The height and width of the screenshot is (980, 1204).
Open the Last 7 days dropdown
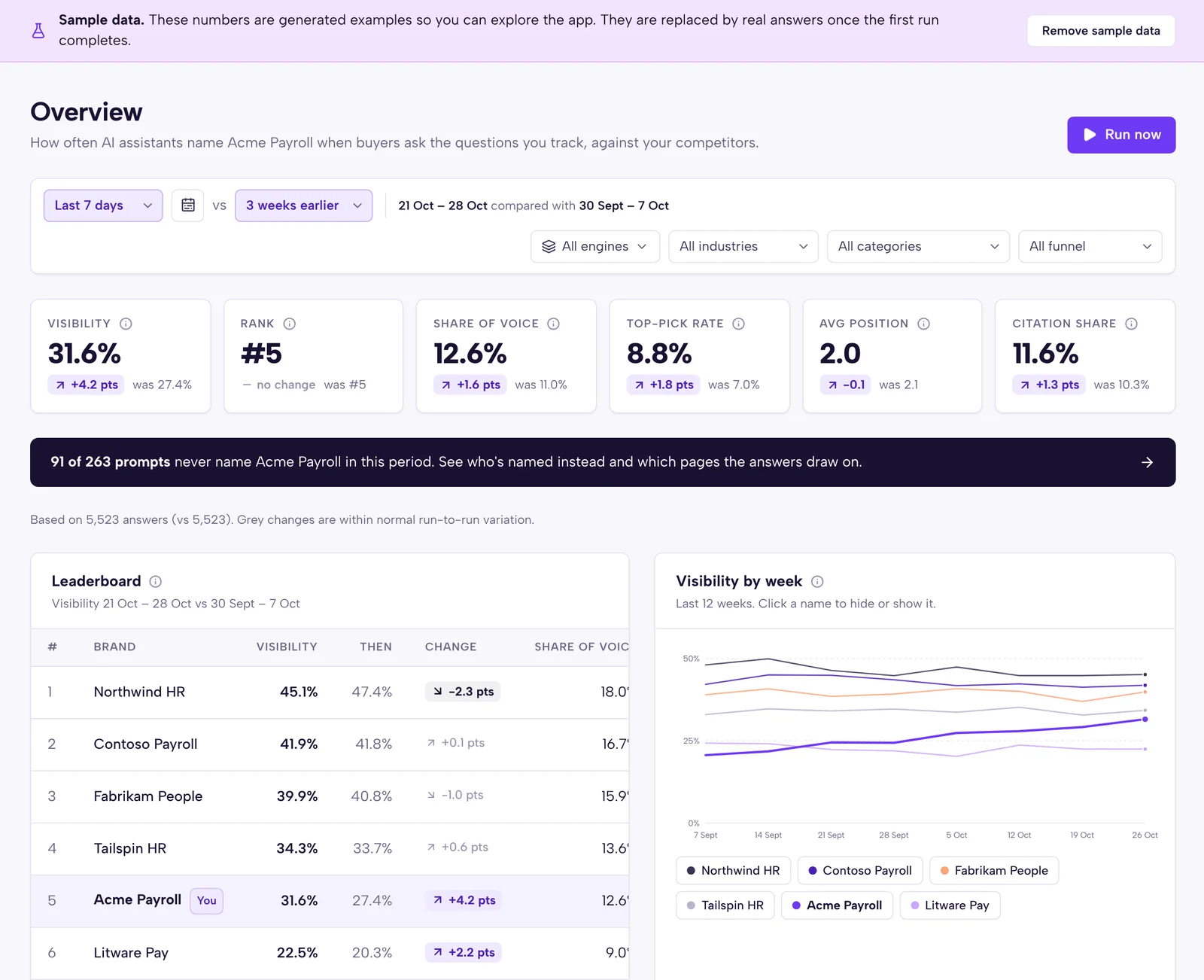103,205
